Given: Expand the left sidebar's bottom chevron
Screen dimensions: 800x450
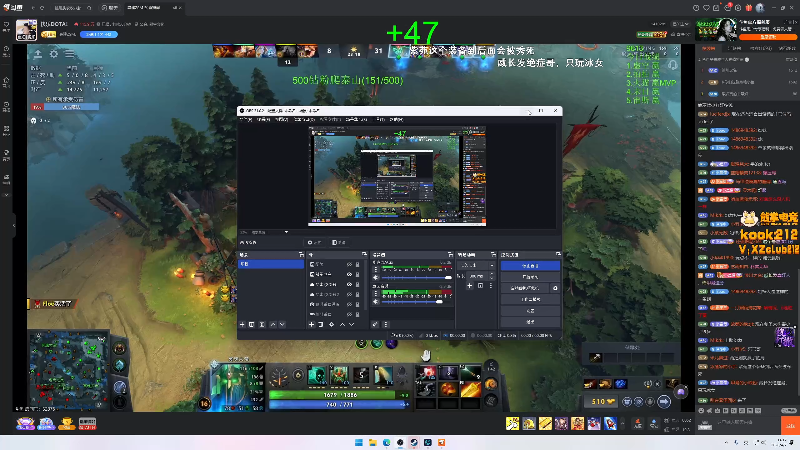Looking at the screenshot, I should point(7,195).
